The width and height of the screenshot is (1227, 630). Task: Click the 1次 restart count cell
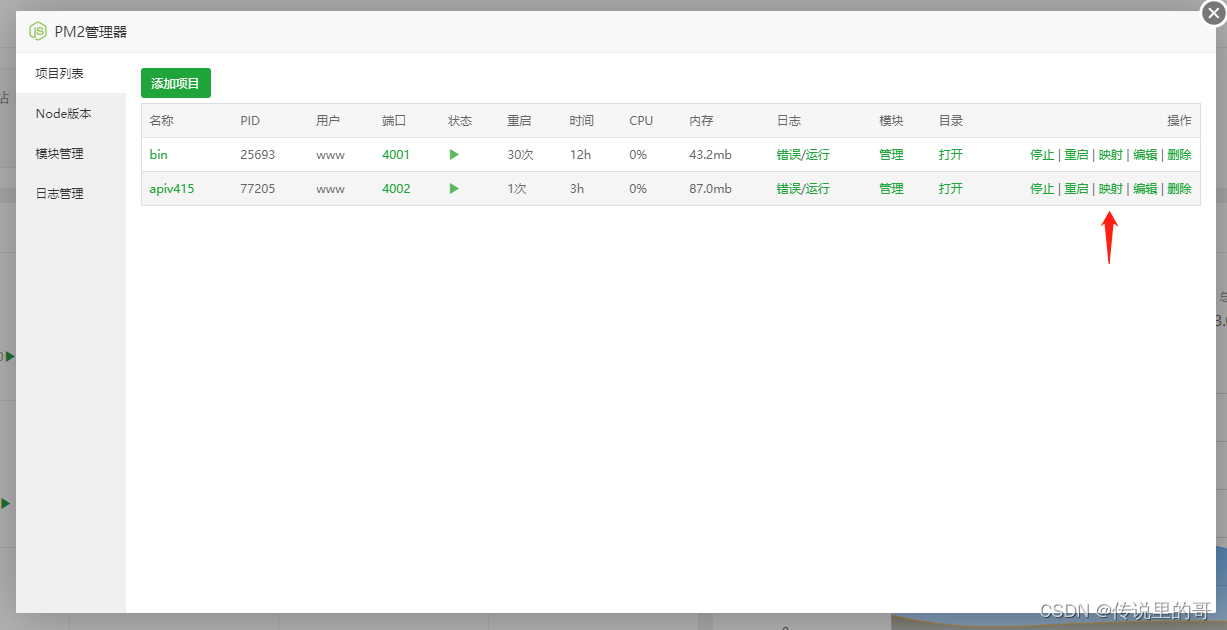coord(517,188)
